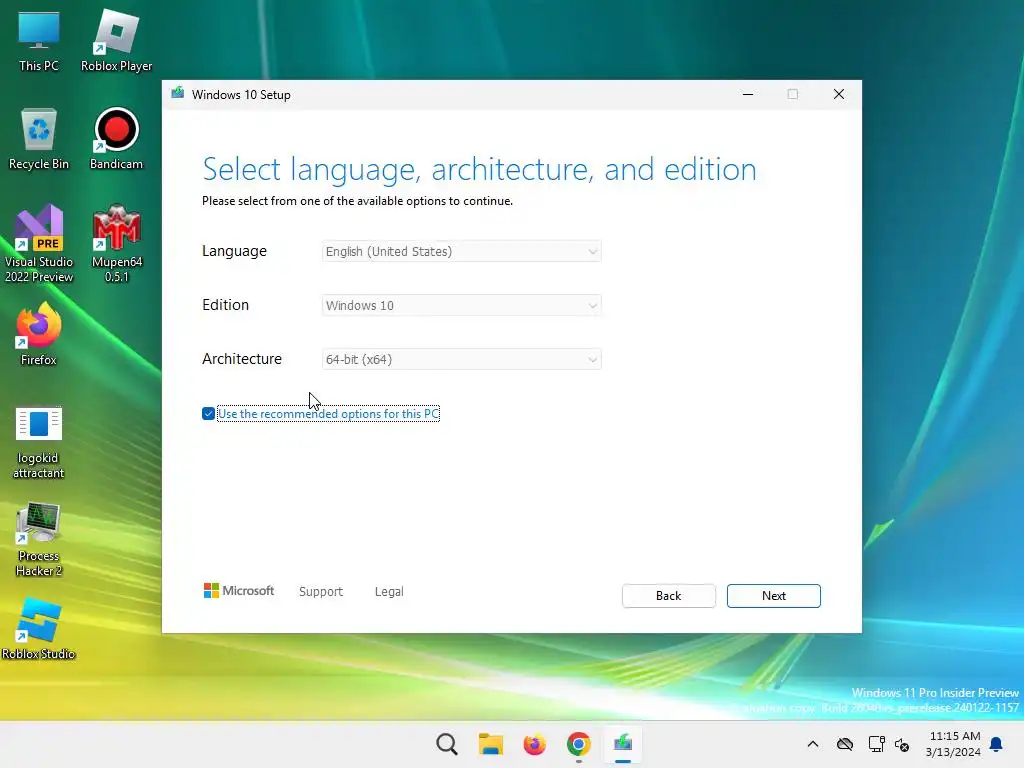The width and height of the screenshot is (1024, 768).
Task: Minimize the Windows 10 Setup window
Action: point(748,94)
